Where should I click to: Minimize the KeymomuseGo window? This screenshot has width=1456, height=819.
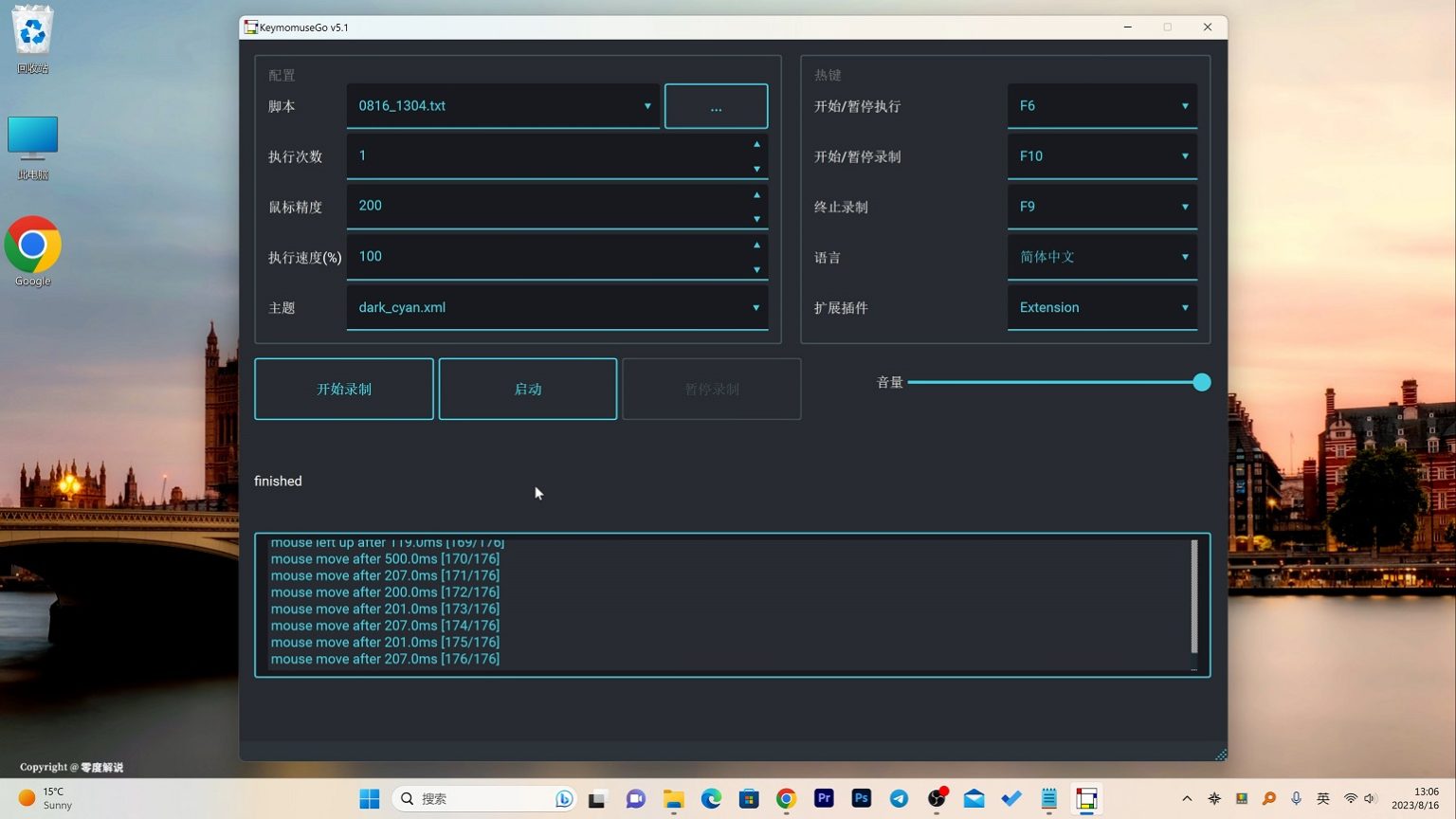[x=1128, y=27]
